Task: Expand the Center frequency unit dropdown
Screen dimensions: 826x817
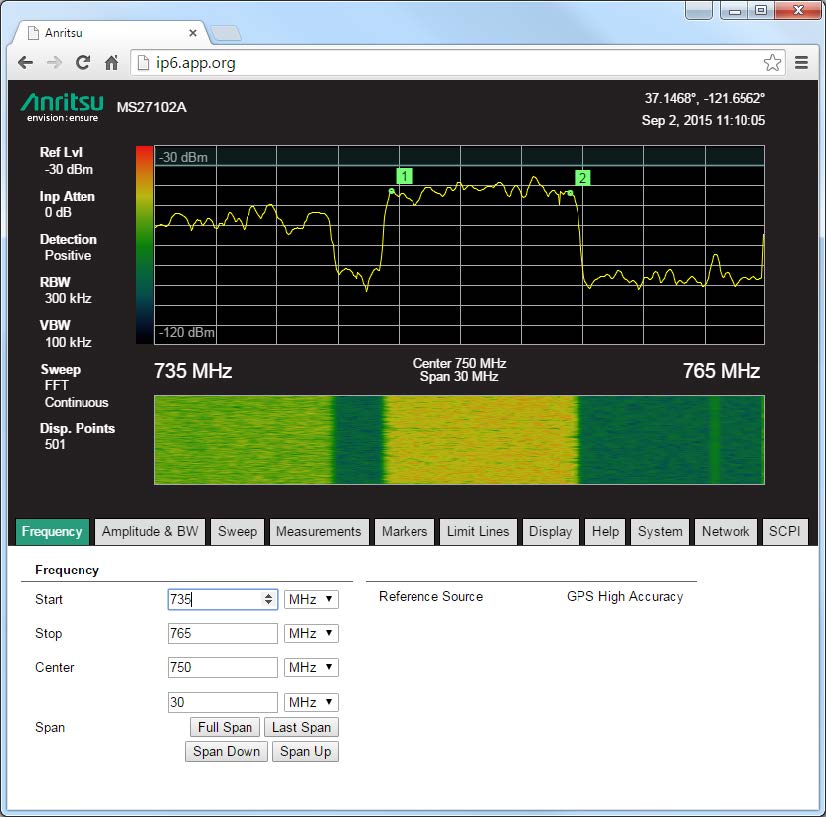Action: [311, 668]
